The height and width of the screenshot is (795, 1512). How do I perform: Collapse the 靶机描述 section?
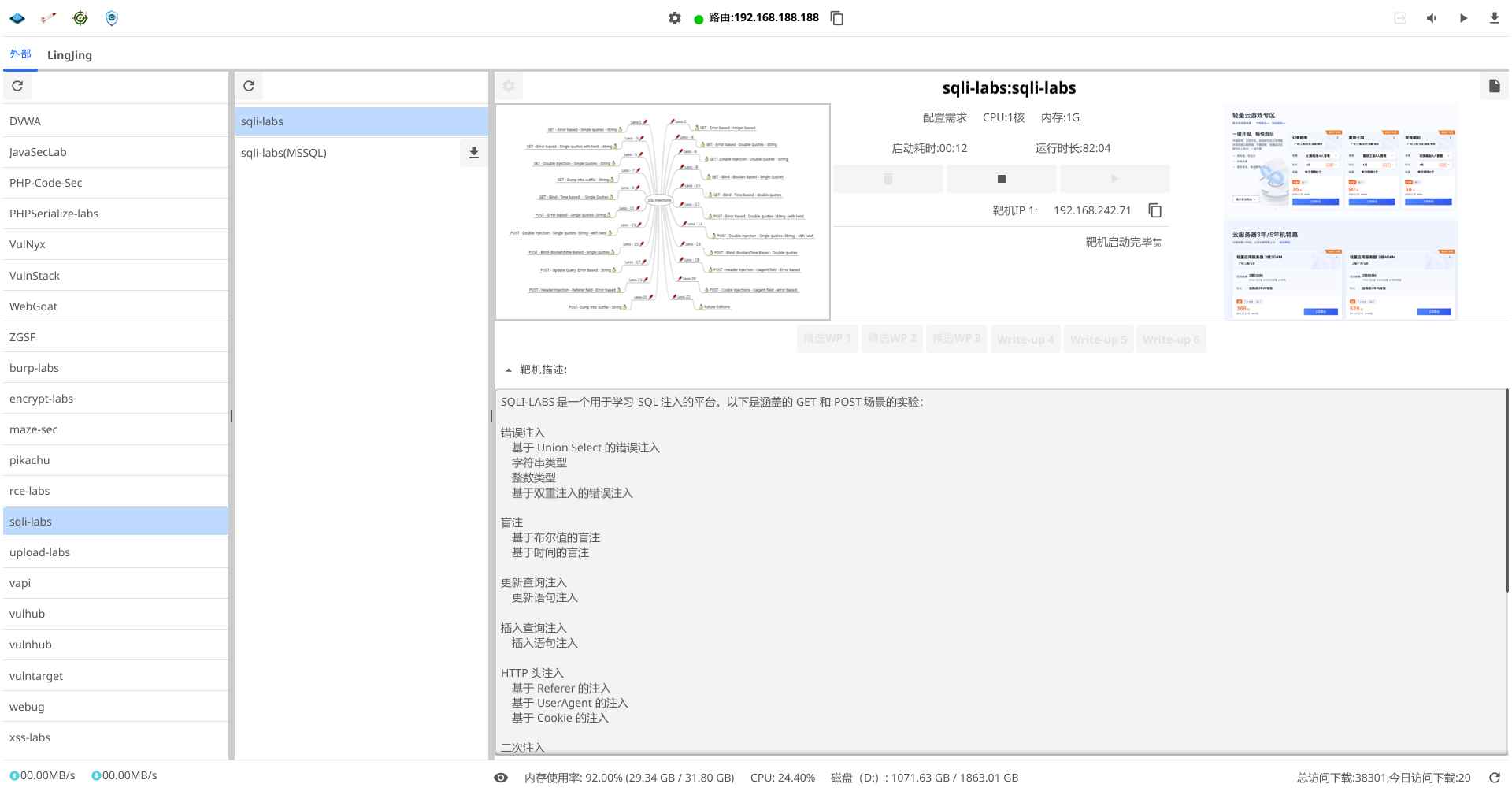pos(509,370)
